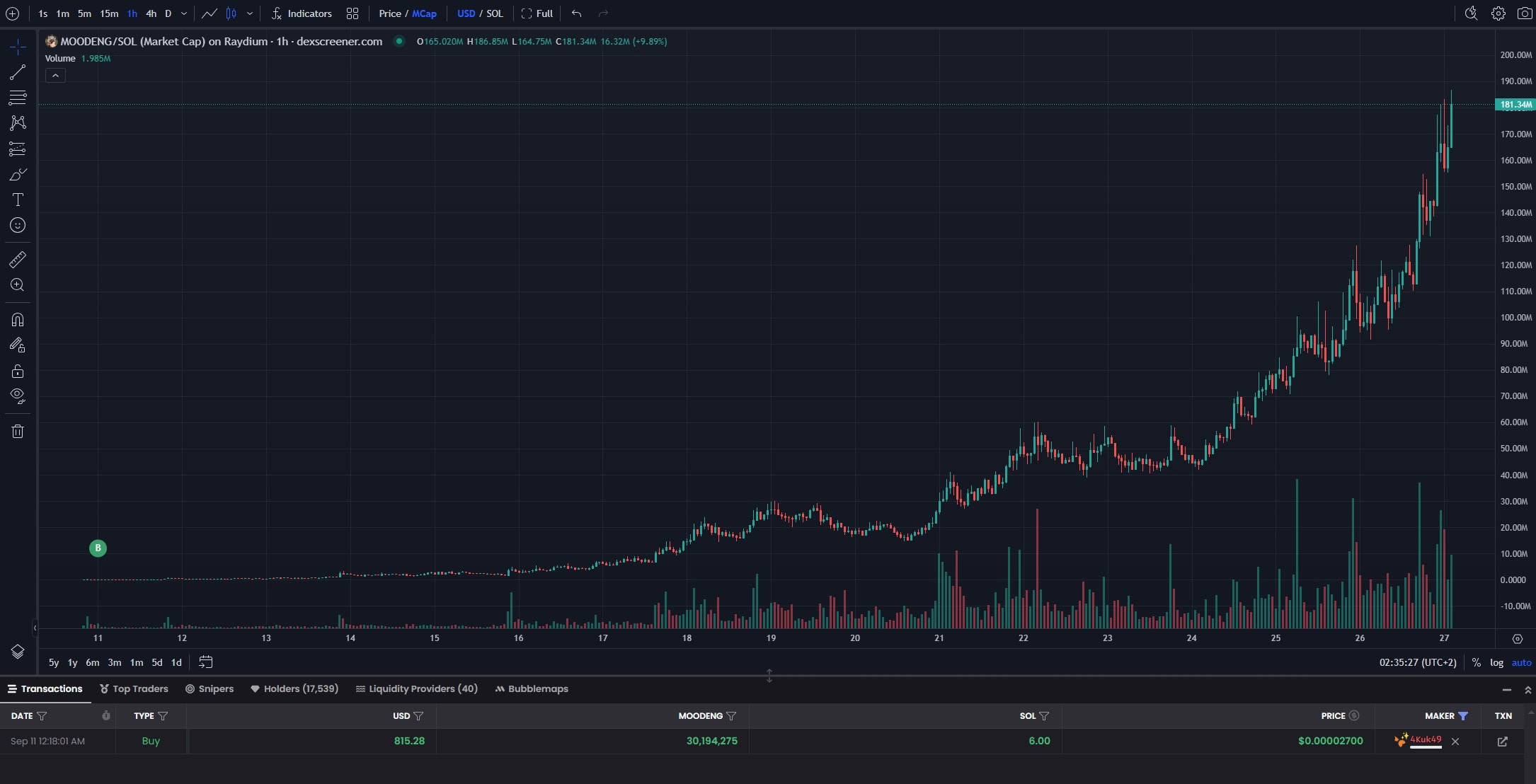Viewport: 1536px width, 784px height.
Task: Open the ruler measure tool
Action: point(18,260)
